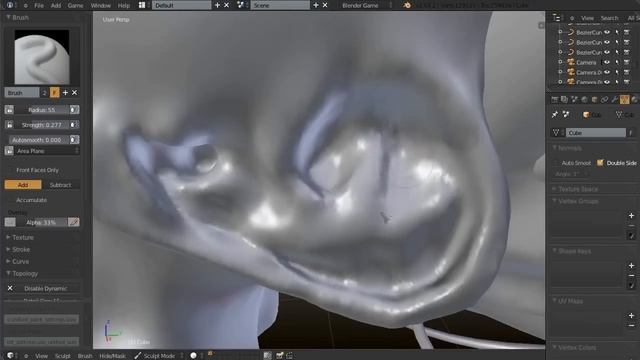The image size is (640, 360).
Task: Select the Blender Game render engine dropdown
Action: [367, 5]
